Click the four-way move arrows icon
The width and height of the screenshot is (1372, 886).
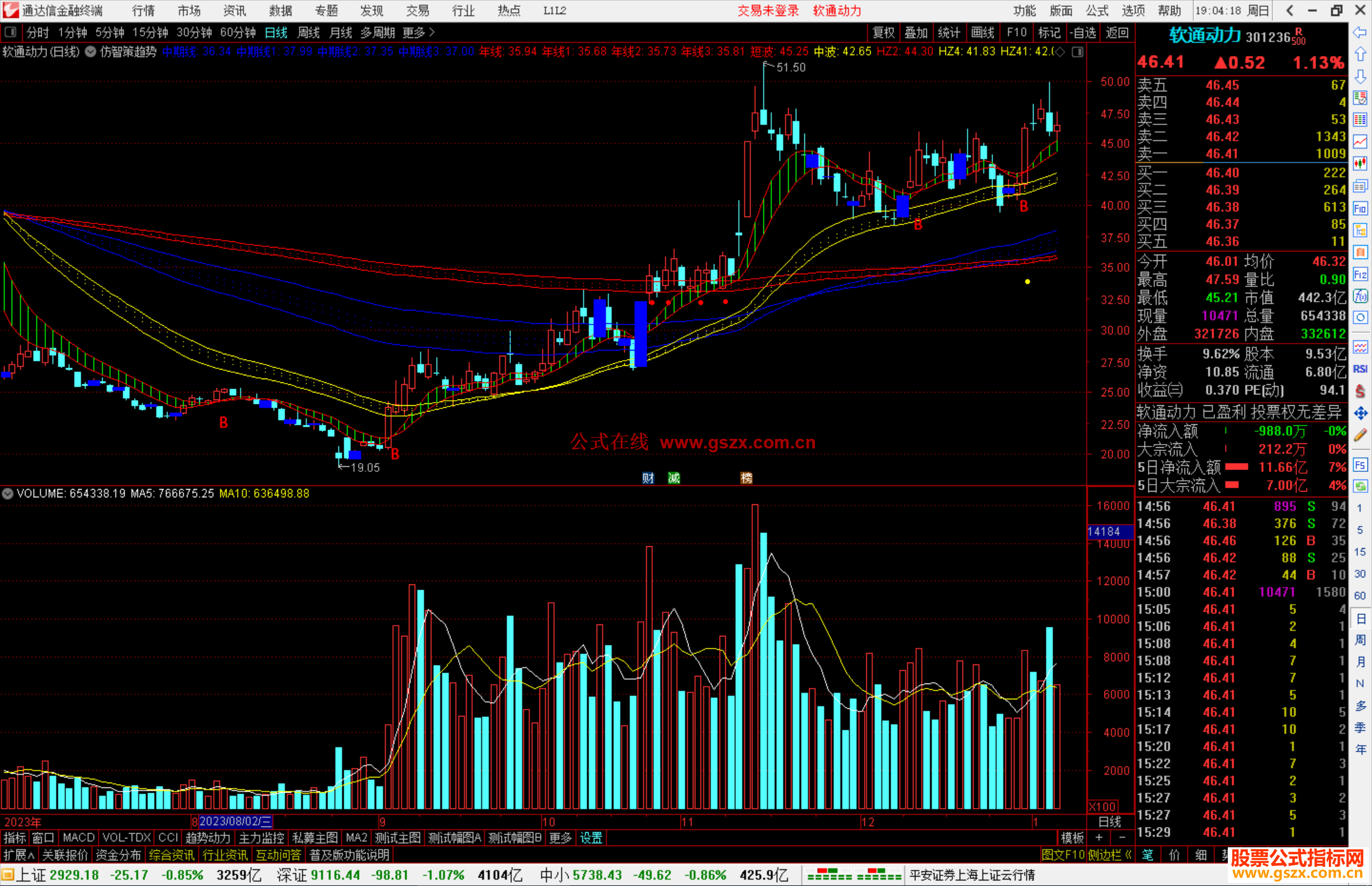pyautogui.click(x=1360, y=413)
